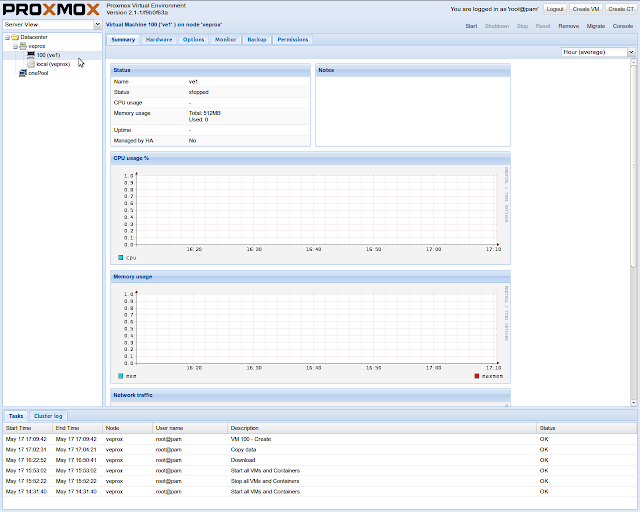Switch to the Summary tab
Viewport: 640px width, 512px height.
click(x=123, y=40)
